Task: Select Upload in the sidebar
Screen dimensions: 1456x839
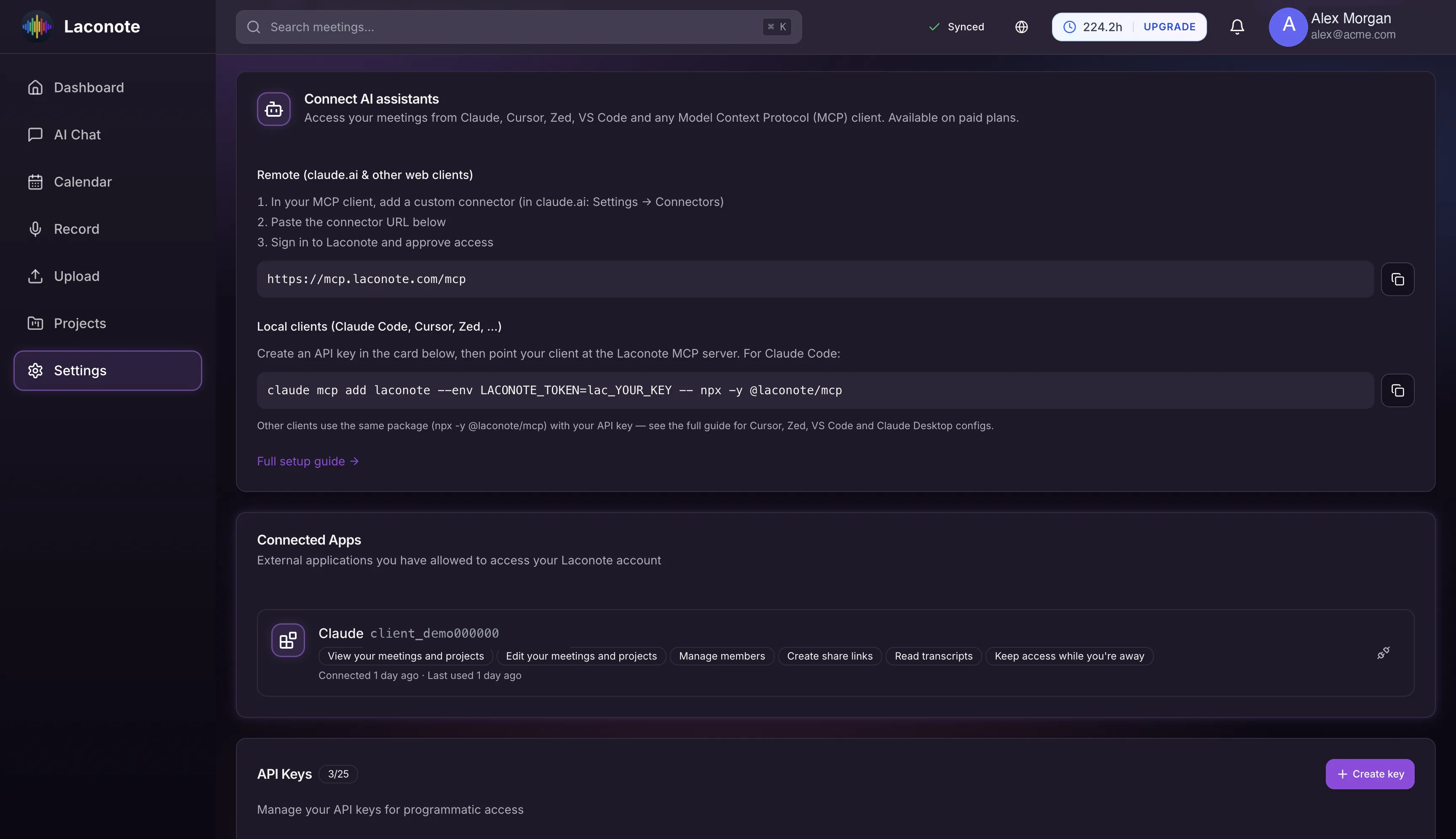Action: click(108, 277)
